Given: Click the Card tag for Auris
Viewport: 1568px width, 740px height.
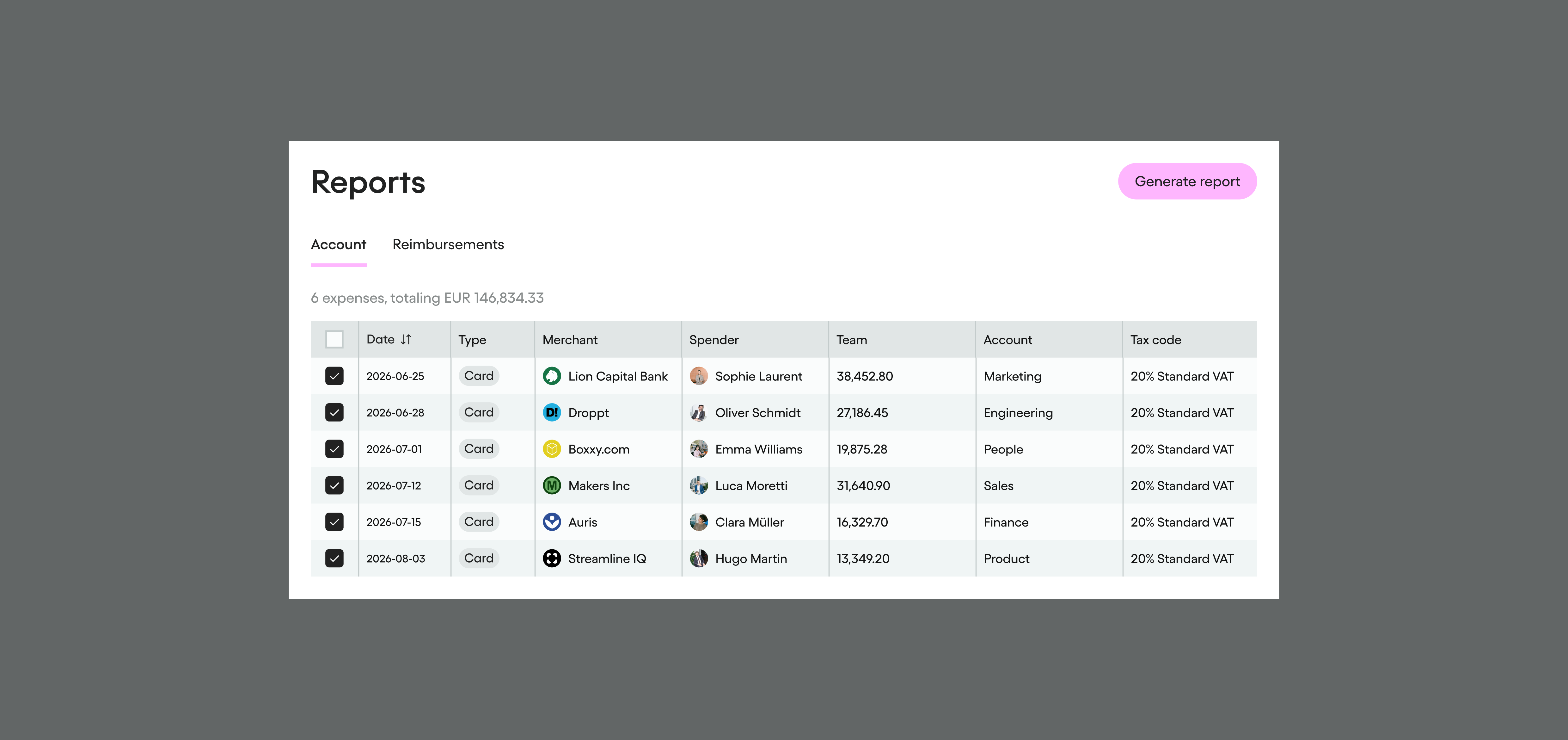Looking at the screenshot, I should pyautogui.click(x=478, y=522).
